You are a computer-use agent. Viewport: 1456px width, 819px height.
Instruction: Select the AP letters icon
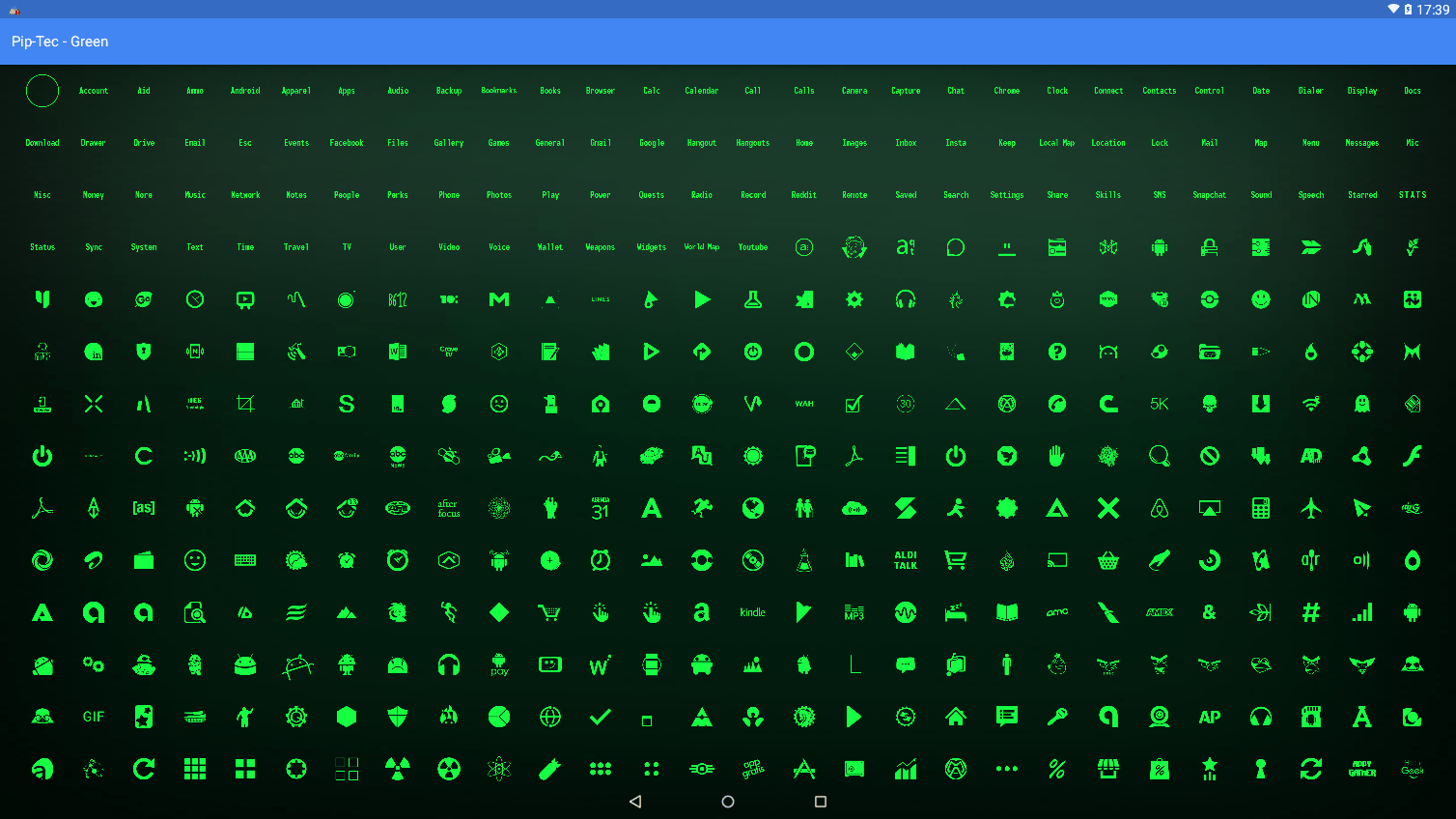[x=1210, y=717]
